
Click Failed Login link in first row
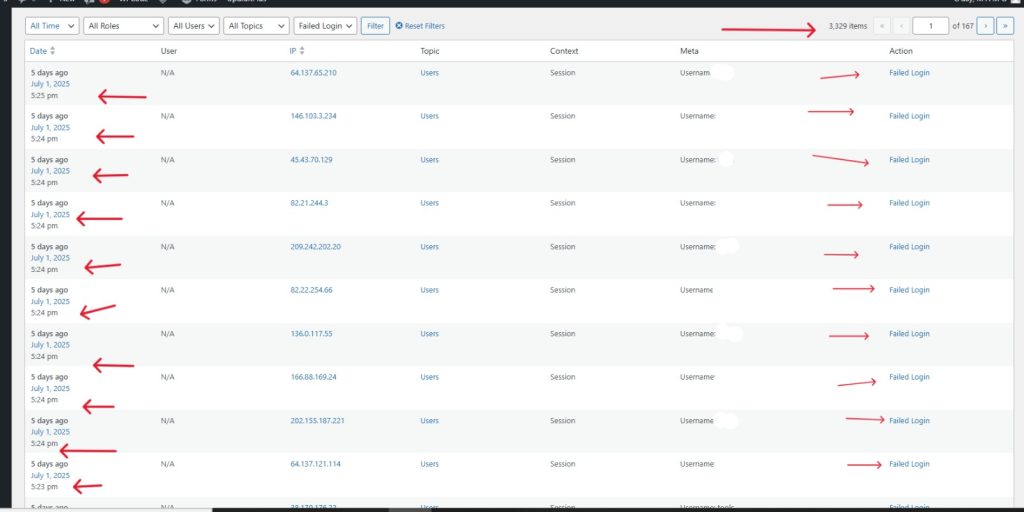tap(909, 73)
